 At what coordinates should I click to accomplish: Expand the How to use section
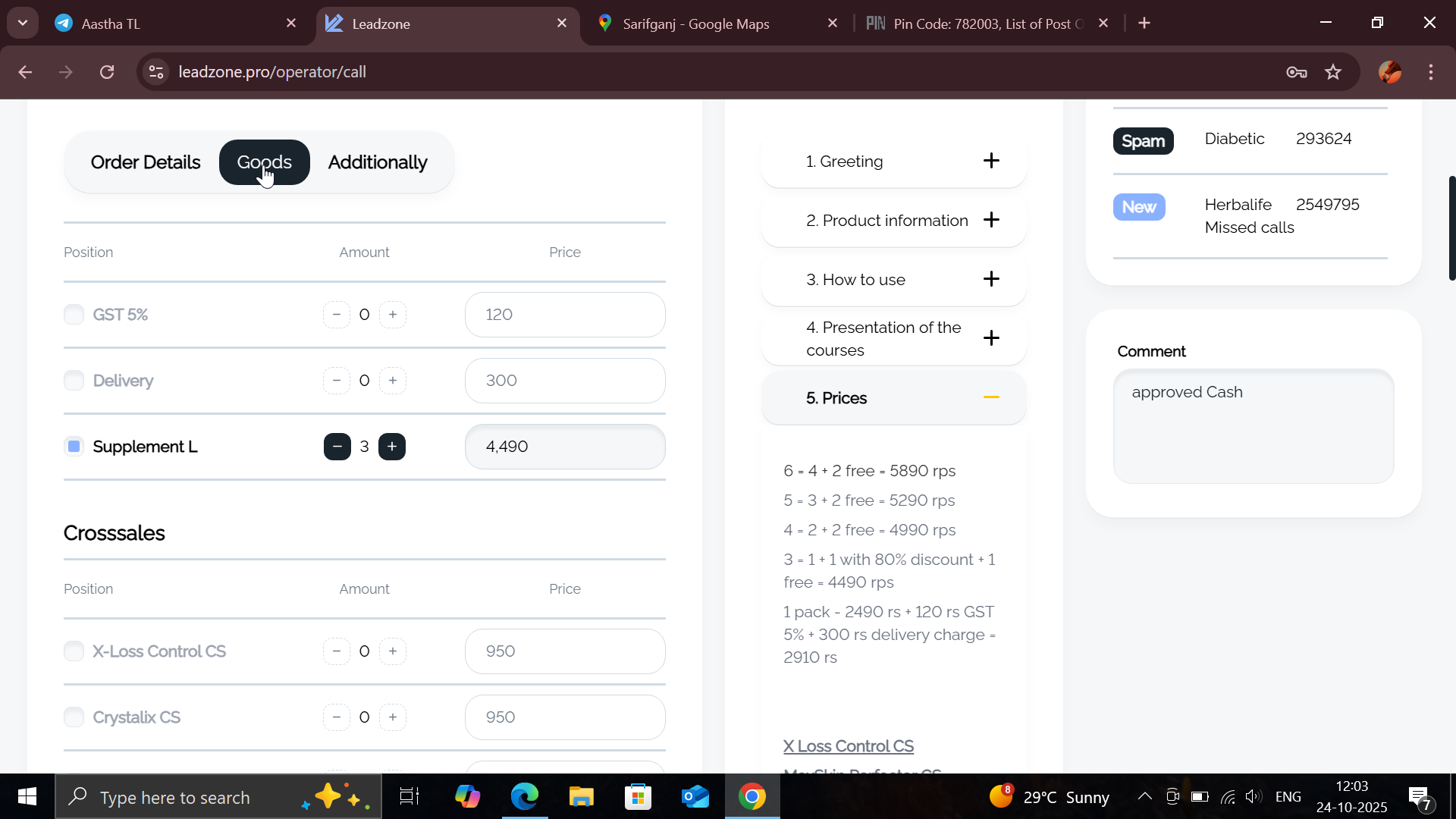pos(990,279)
